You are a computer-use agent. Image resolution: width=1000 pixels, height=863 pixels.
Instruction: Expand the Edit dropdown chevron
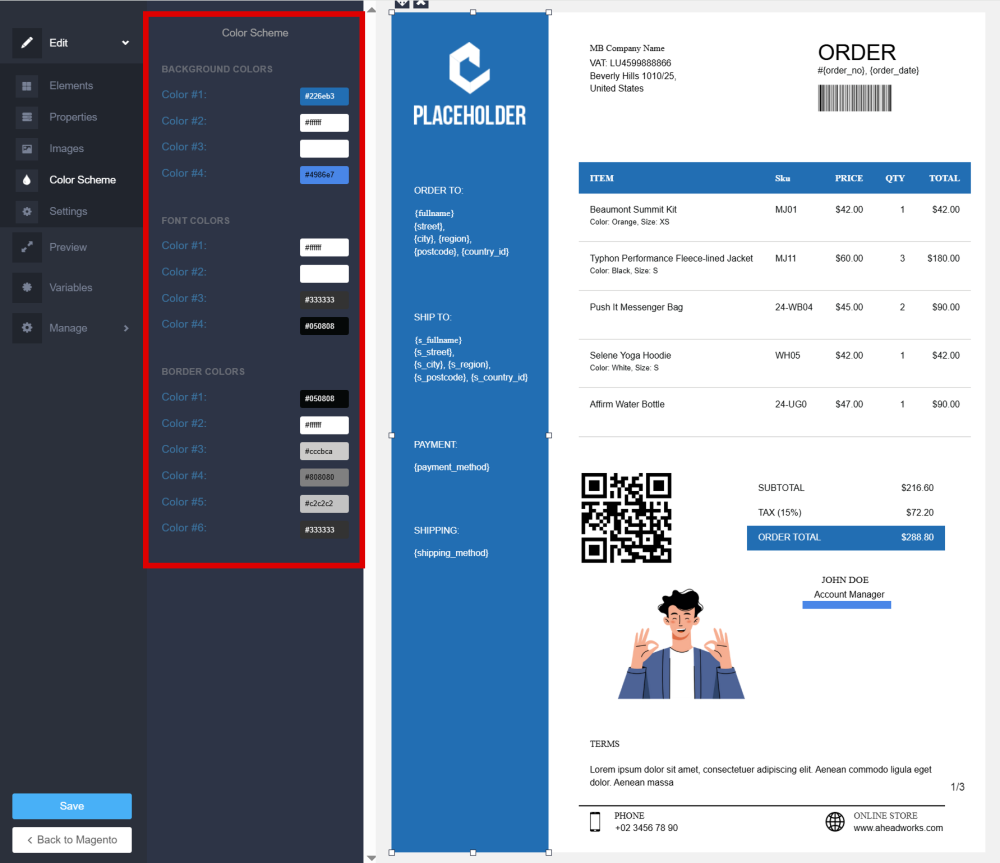point(126,43)
